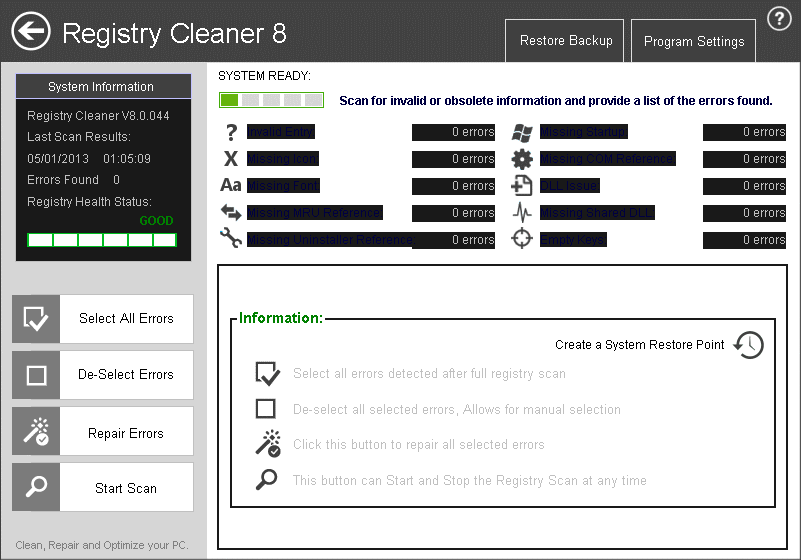Open help with the question mark icon
Screen dimensions: 801x560
779,18
